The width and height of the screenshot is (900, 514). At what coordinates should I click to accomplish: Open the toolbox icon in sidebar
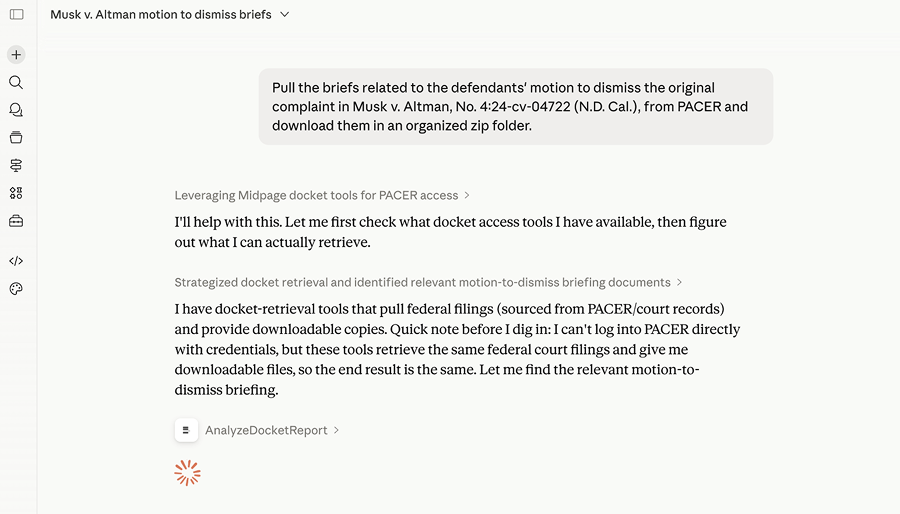click(x=16, y=221)
